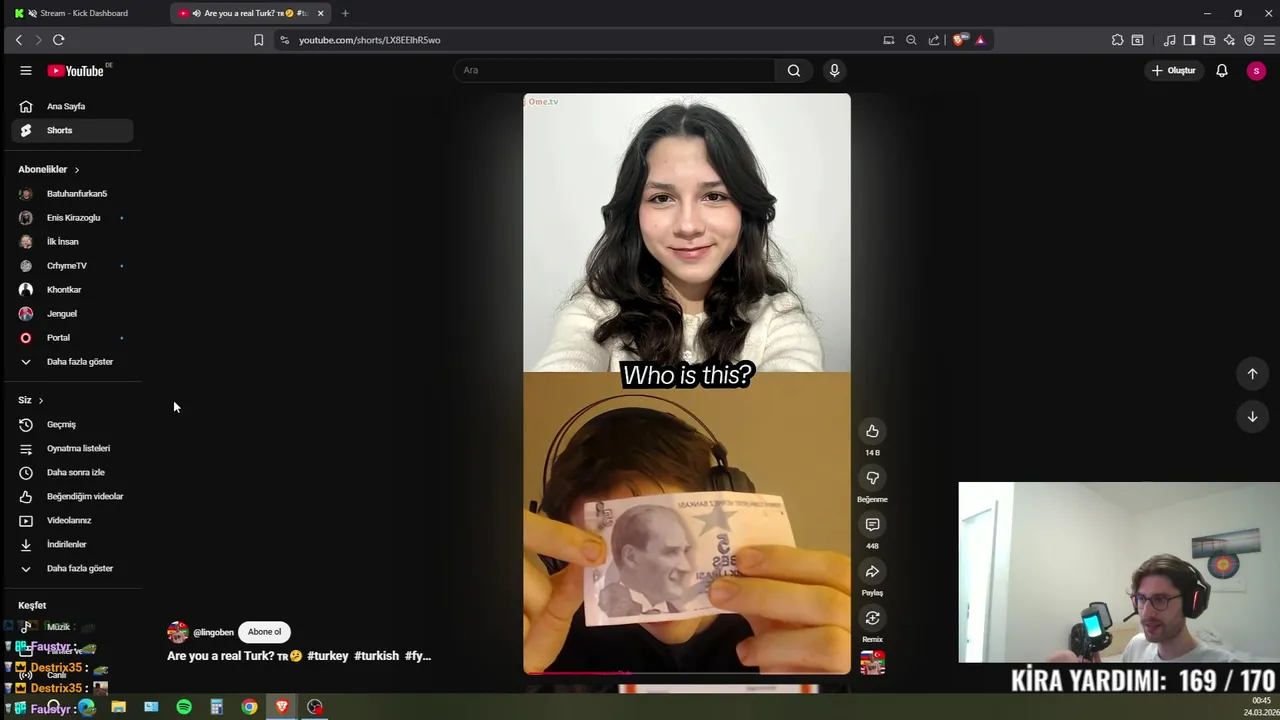Share the Short via Paylaş
Viewport: 1280px width, 720px height.
872,572
